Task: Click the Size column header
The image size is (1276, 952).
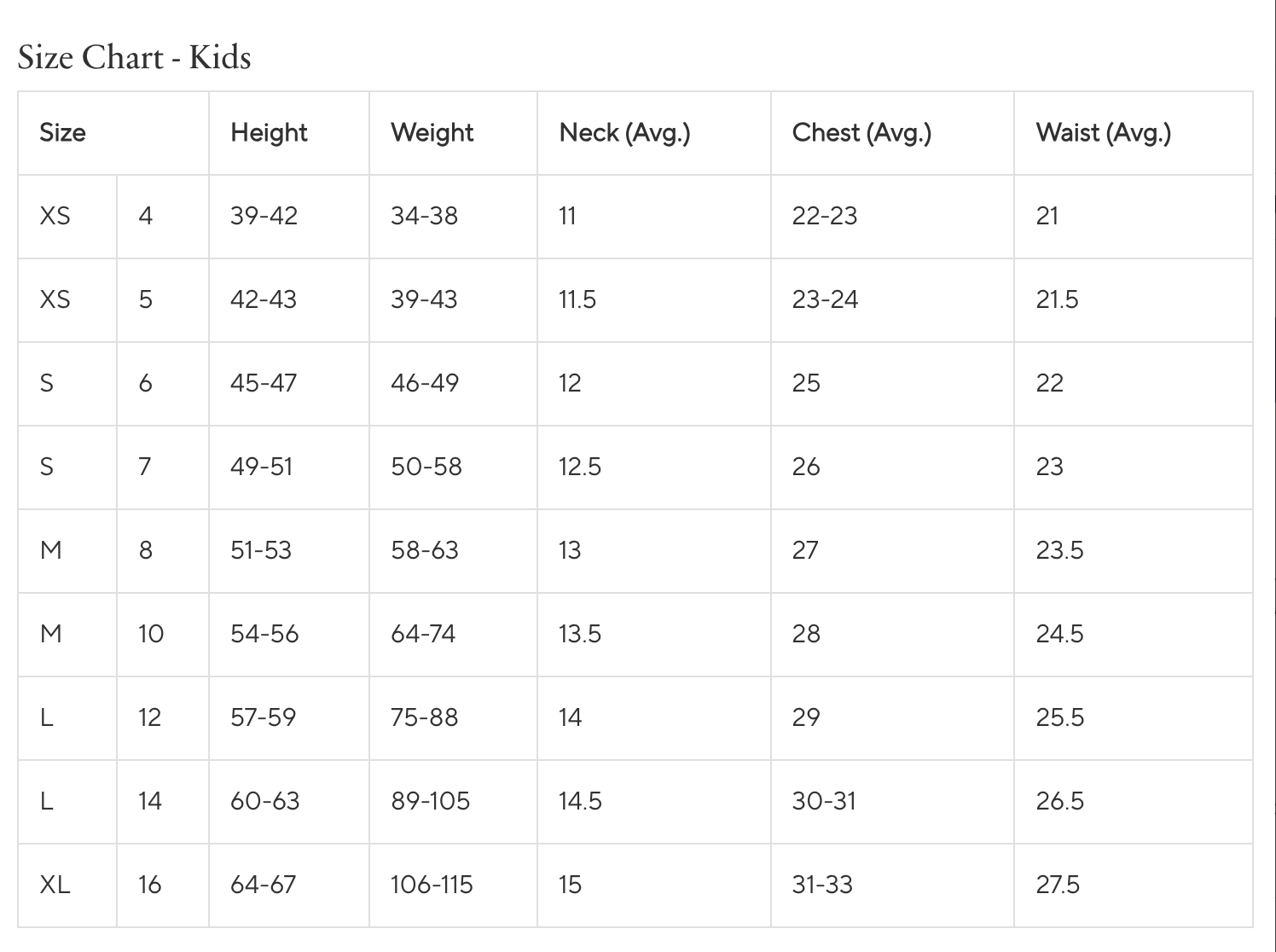Action: tap(62, 133)
